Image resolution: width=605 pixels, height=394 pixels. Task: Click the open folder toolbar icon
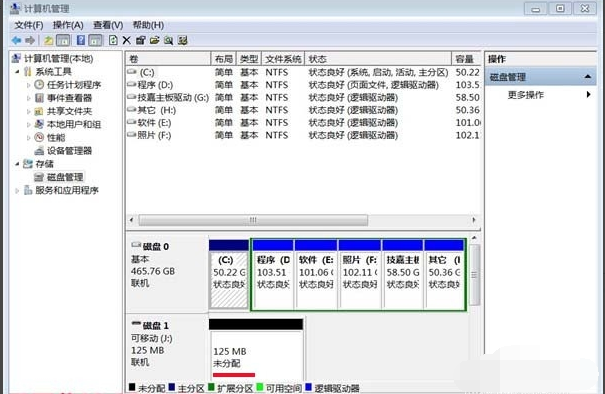pos(154,40)
